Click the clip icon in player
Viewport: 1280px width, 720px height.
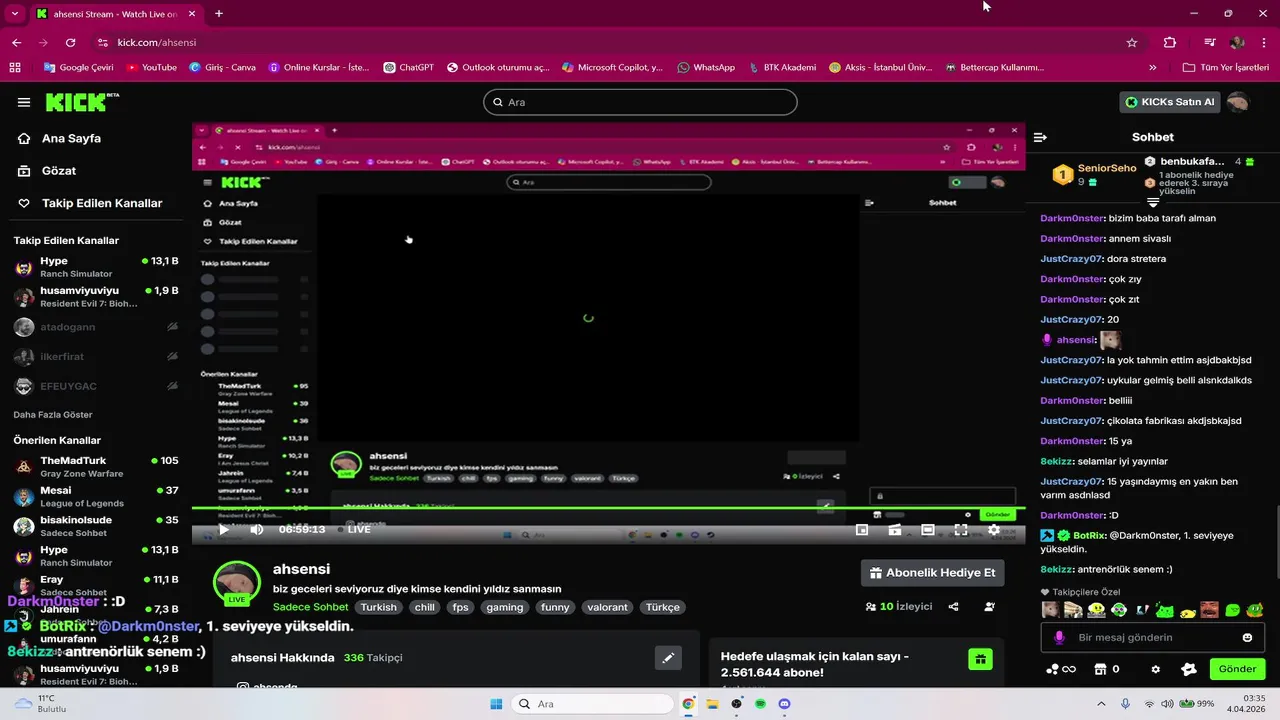point(895,530)
